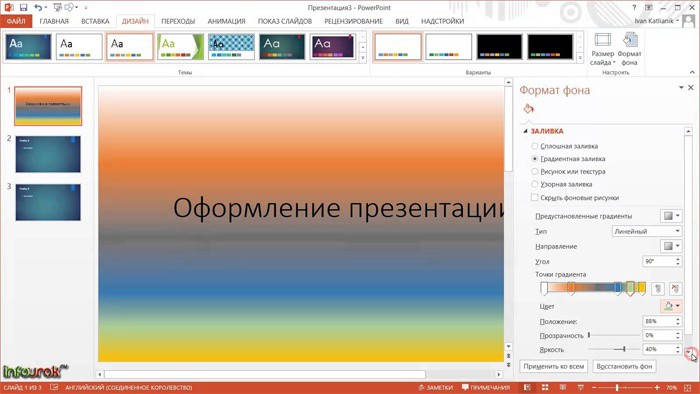Switch to the АНИМАЦИЯ tab
The image size is (700, 394).
(x=226, y=21)
